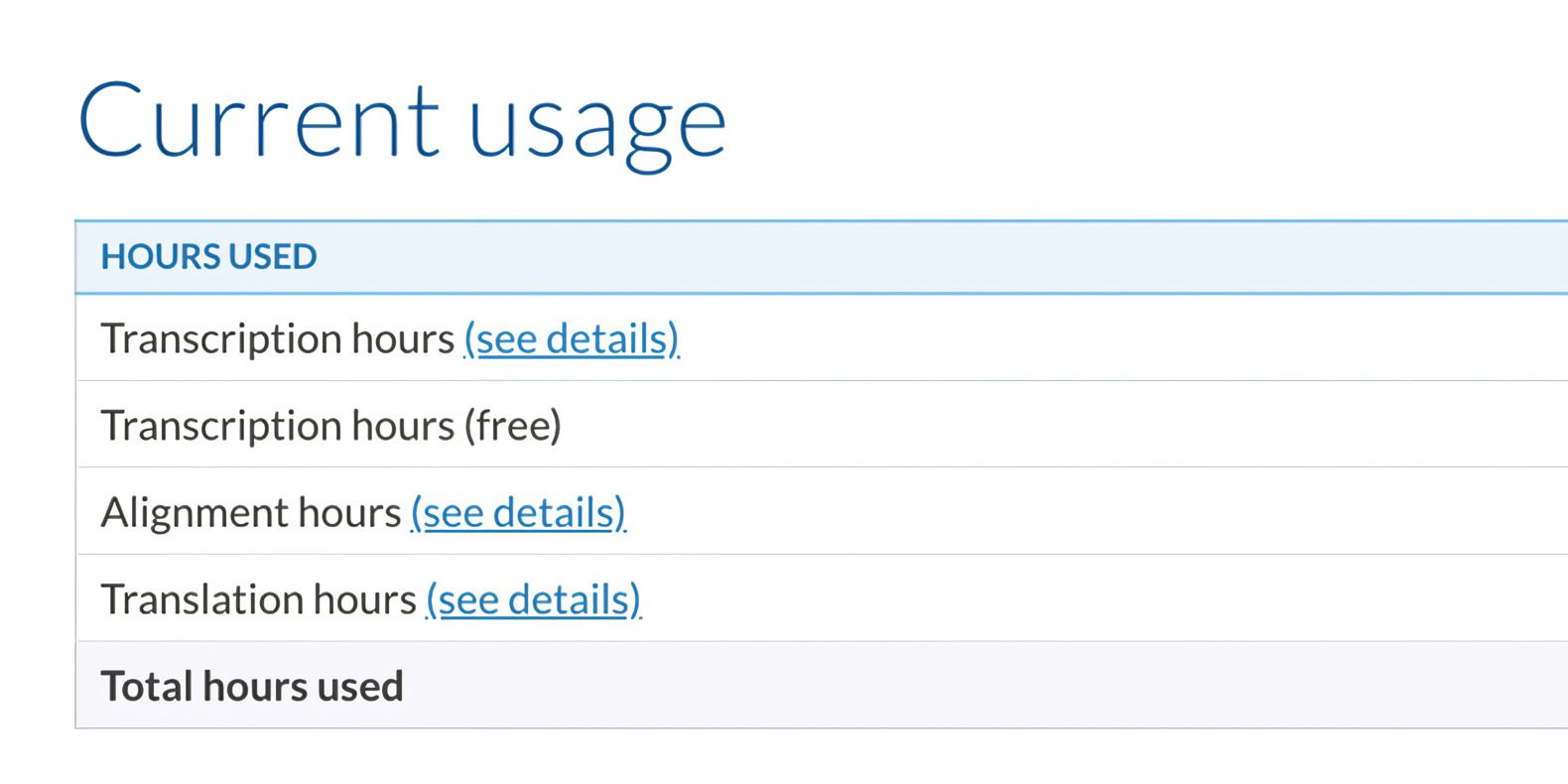Viewport: 1568px width, 784px height.
Task: Click the see details link next to Transcription hours
Action: coord(571,338)
